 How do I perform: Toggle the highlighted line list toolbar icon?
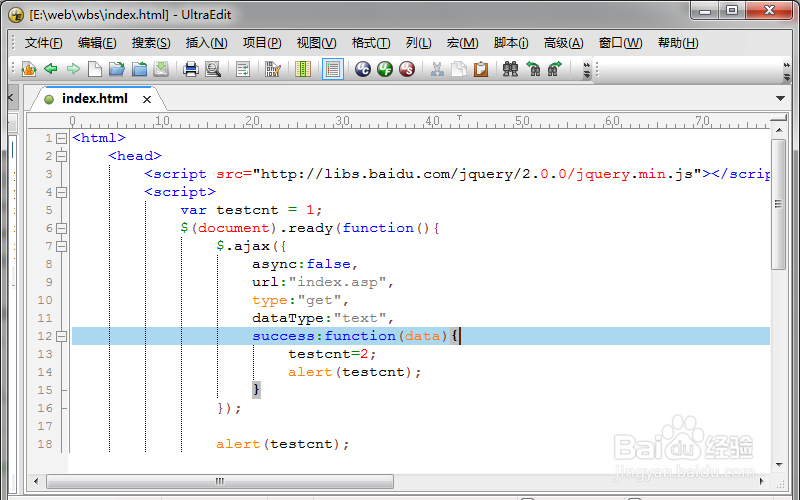[333, 69]
